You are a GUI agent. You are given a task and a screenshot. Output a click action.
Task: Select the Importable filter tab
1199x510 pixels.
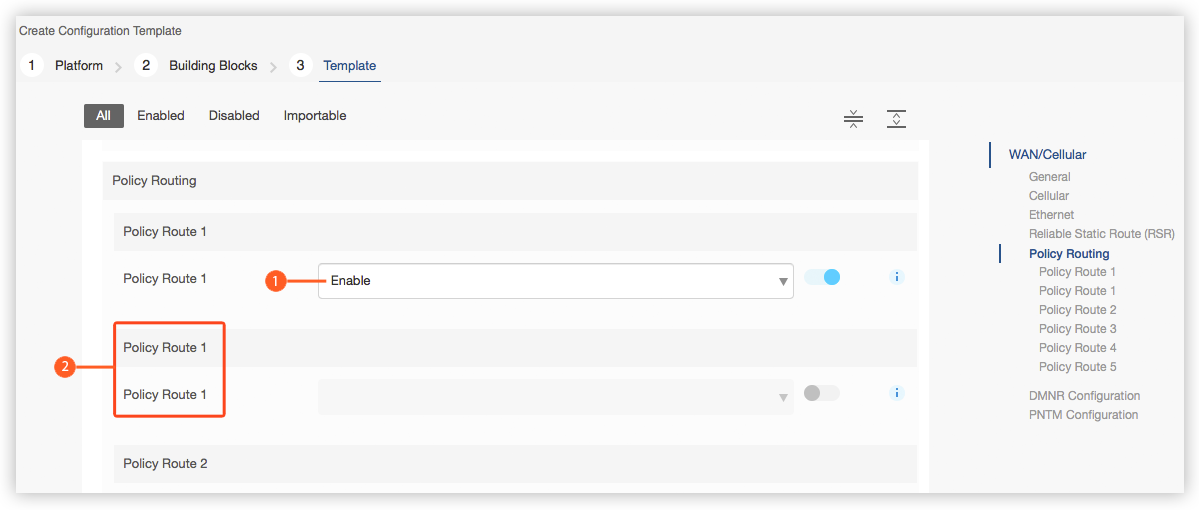[x=315, y=116]
